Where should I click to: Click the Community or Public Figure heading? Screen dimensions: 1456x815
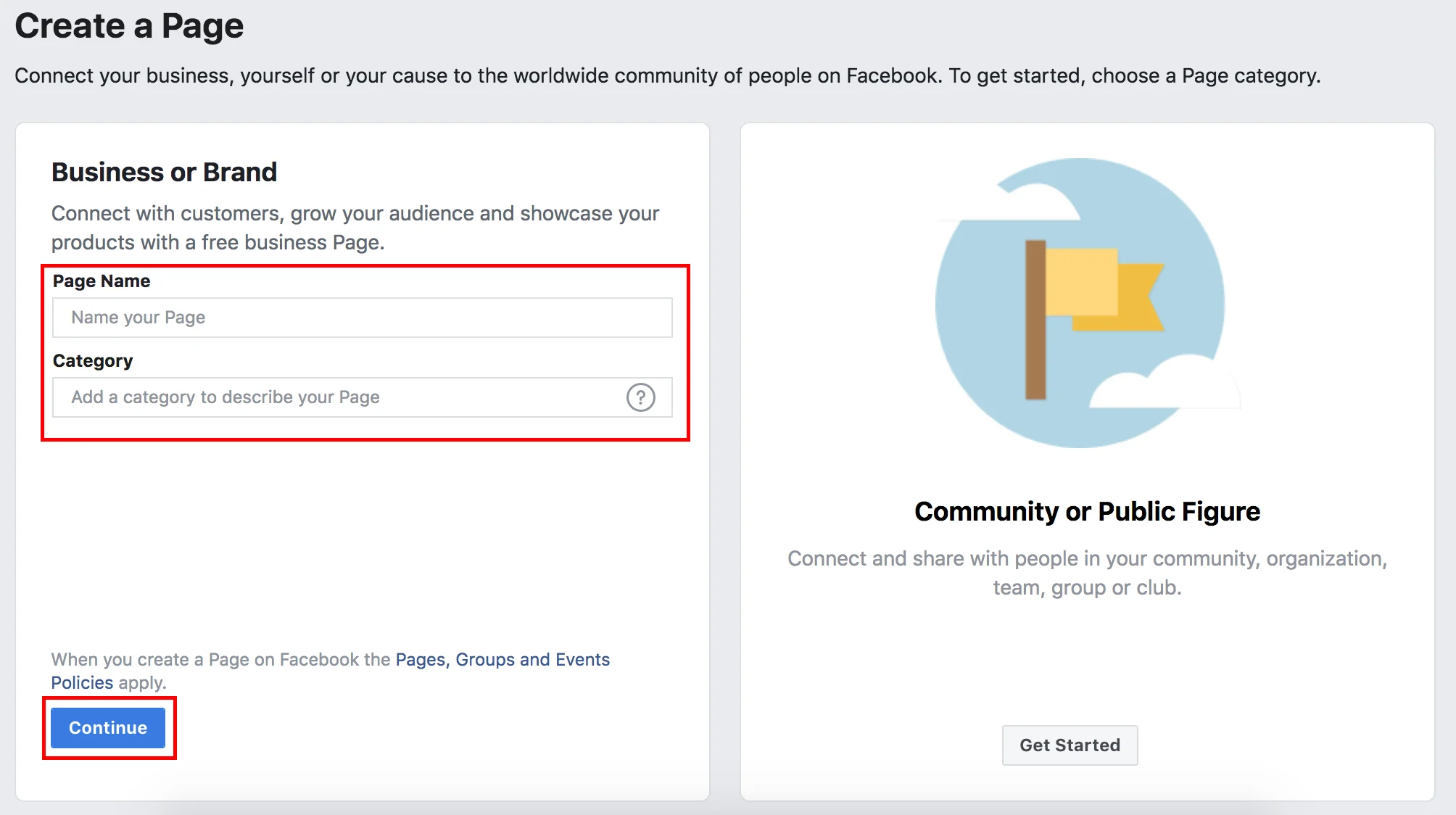click(x=1087, y=511)
